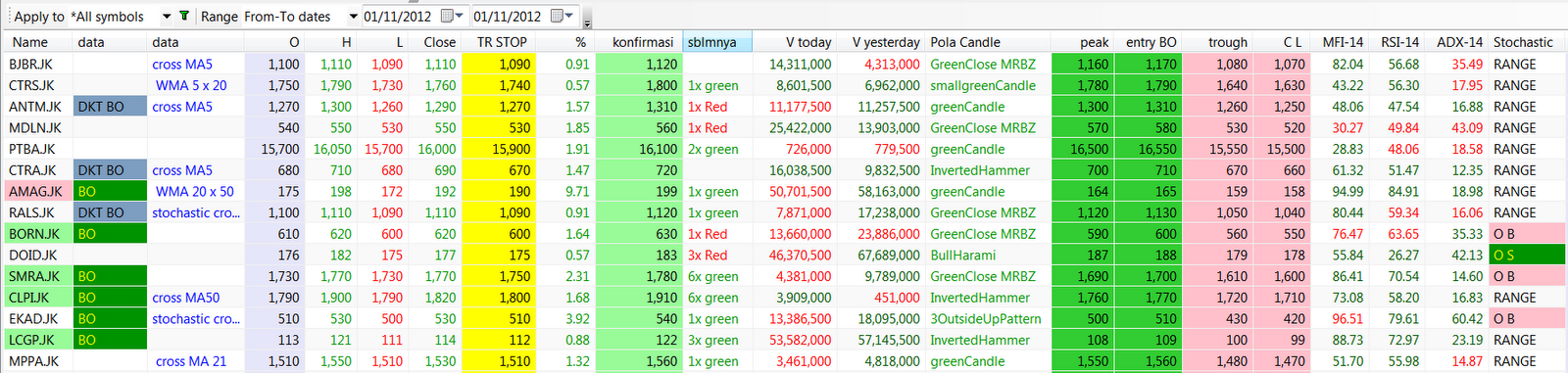Sort by the L column header

coord(381,42)
